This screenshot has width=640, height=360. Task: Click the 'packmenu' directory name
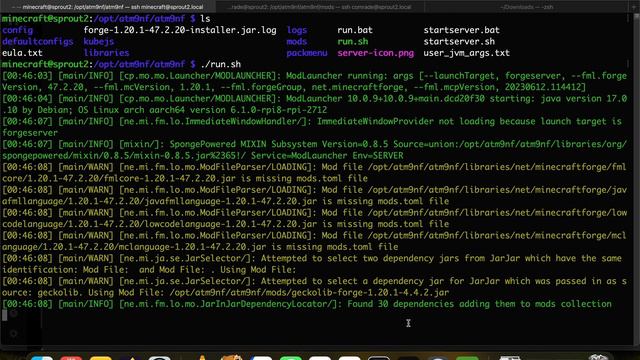tap(307, 53)
